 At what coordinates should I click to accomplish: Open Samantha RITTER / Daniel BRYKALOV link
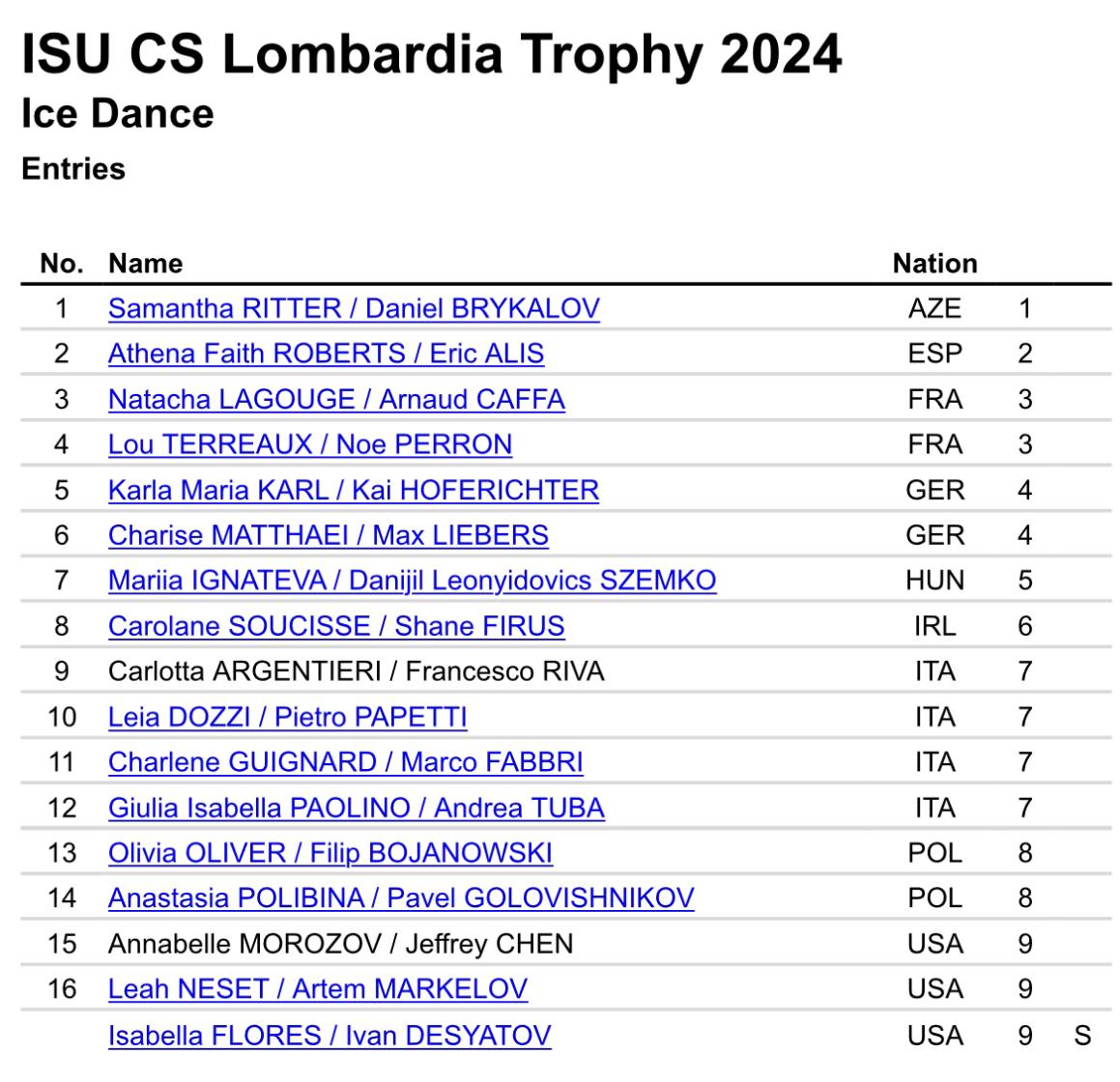pos(354,308)
